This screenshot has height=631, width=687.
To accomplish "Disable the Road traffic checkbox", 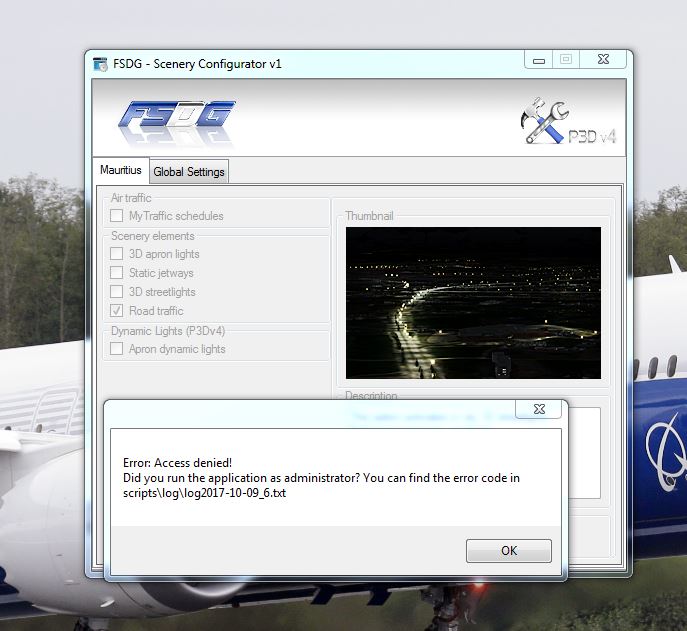I will coord(117,311).
